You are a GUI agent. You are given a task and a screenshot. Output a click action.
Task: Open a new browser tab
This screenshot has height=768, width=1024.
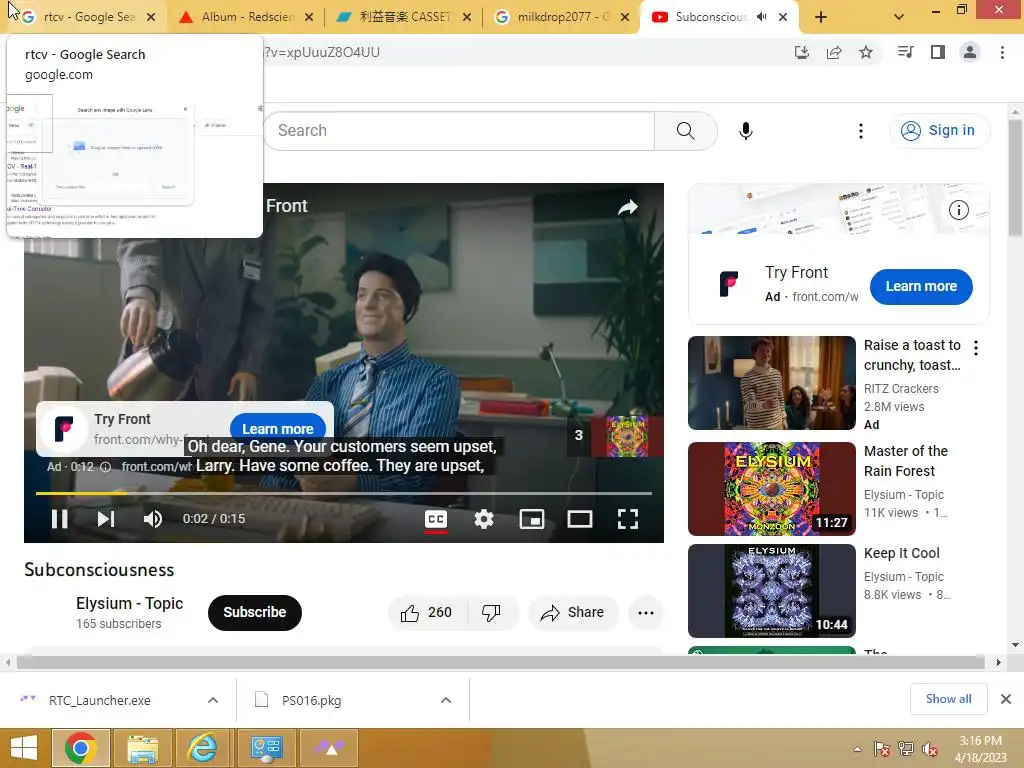tap(821, 18)
